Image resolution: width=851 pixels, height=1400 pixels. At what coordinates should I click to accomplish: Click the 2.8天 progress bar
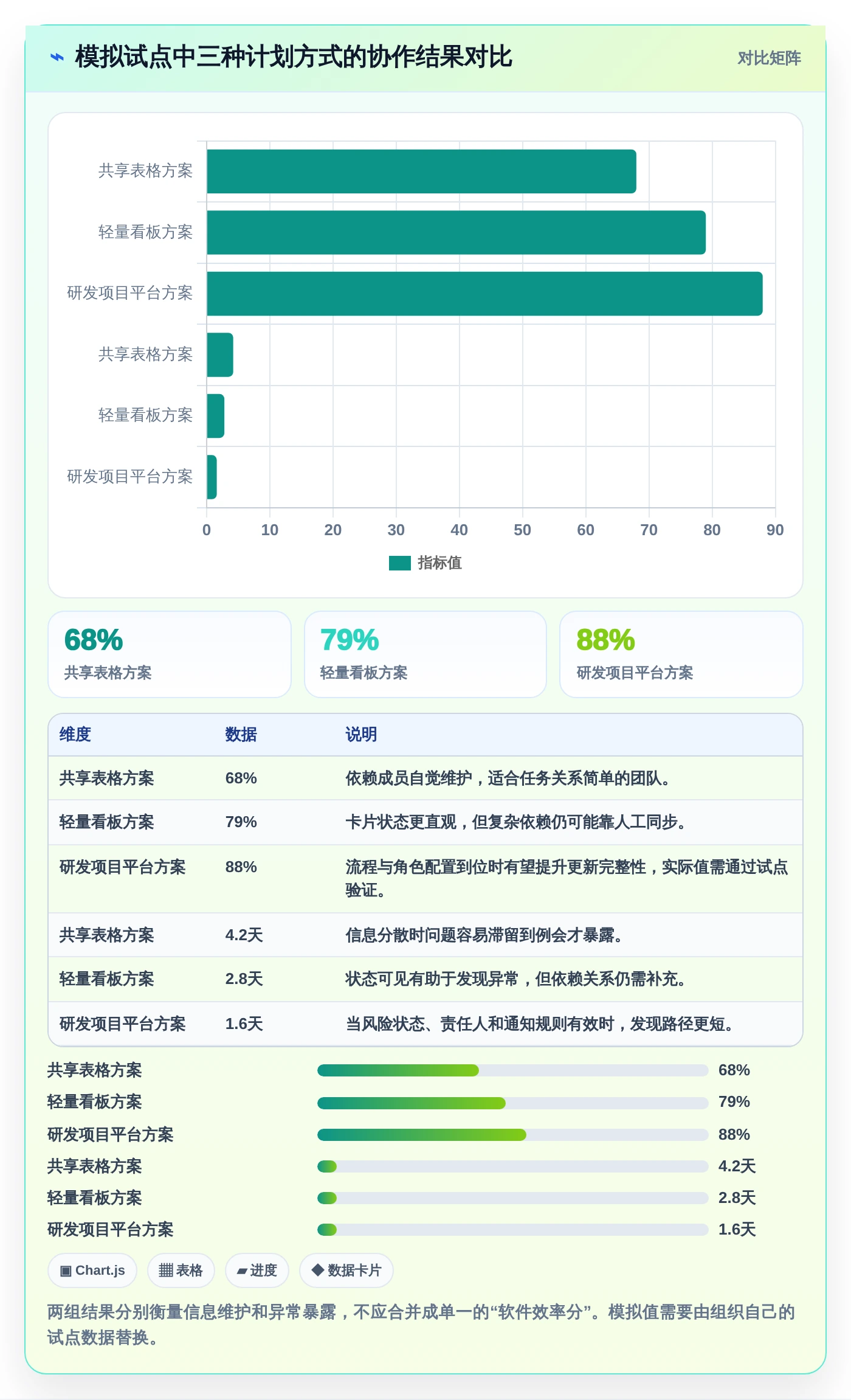(x=512, y=1197)
